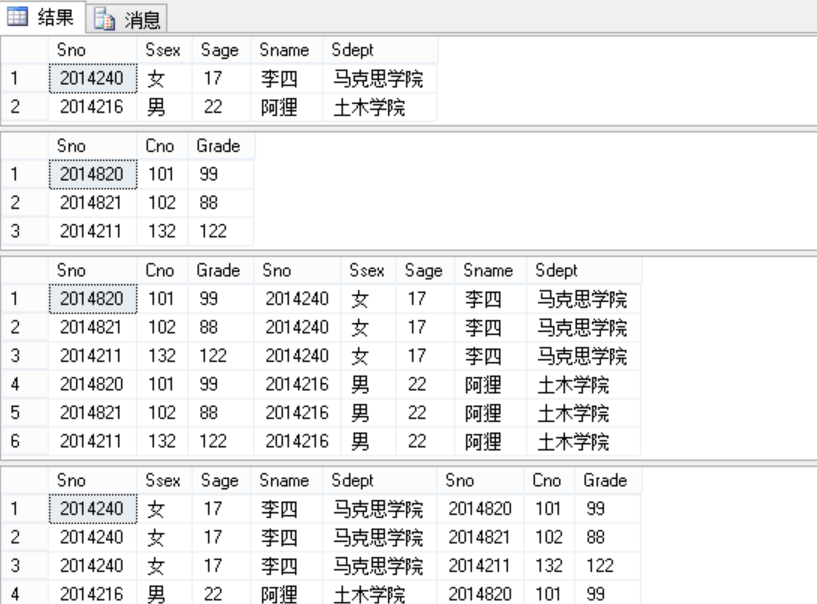The width and height of the screenshot is (817, 604).
Task: Click 2014211 Sno cell in second result grid
Action: pyautogui.click(x=93, y=231)
